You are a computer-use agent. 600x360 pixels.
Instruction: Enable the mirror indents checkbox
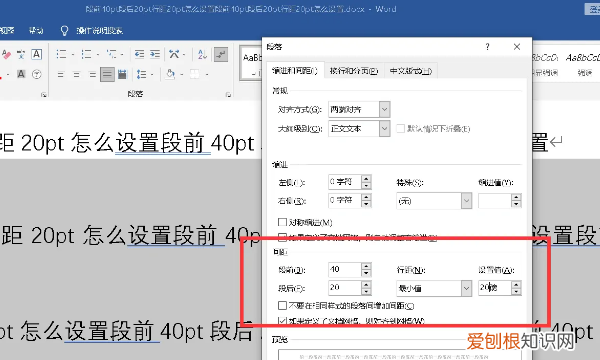click(x=282, y=222)
